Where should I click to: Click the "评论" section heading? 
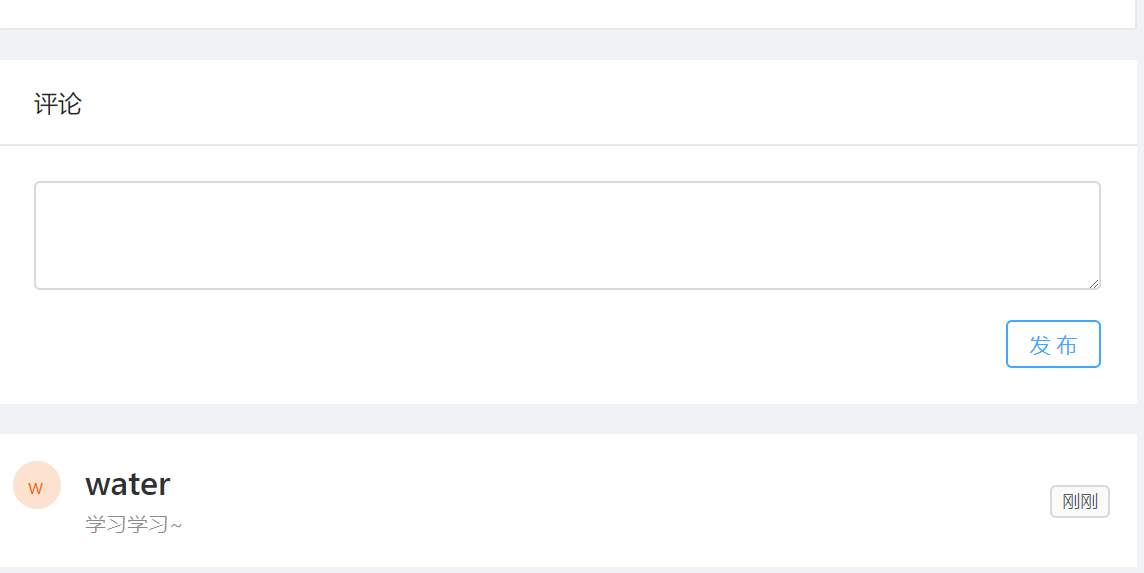point(58,104)
